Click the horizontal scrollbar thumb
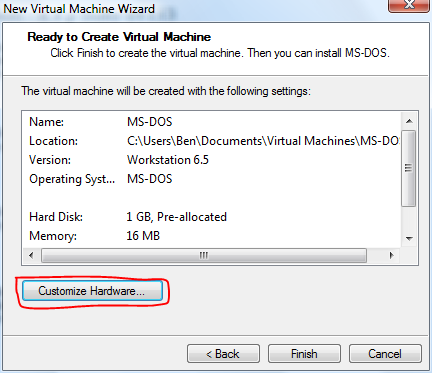Screen dimensions: 432x373 click(x=204, y=256)
